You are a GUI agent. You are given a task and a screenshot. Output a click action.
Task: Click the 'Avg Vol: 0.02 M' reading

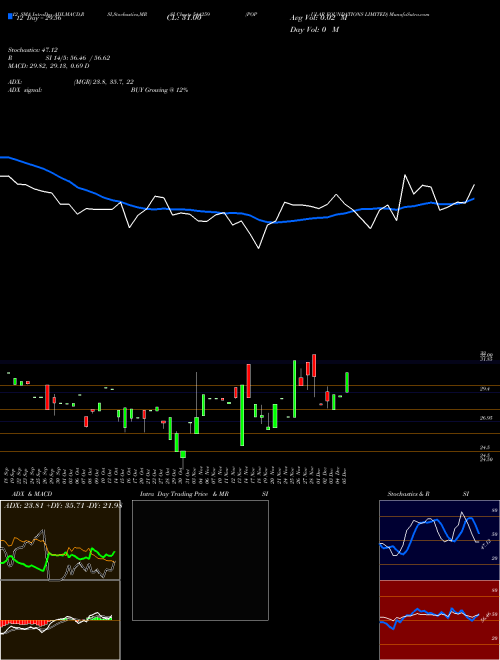click(319, 18)
